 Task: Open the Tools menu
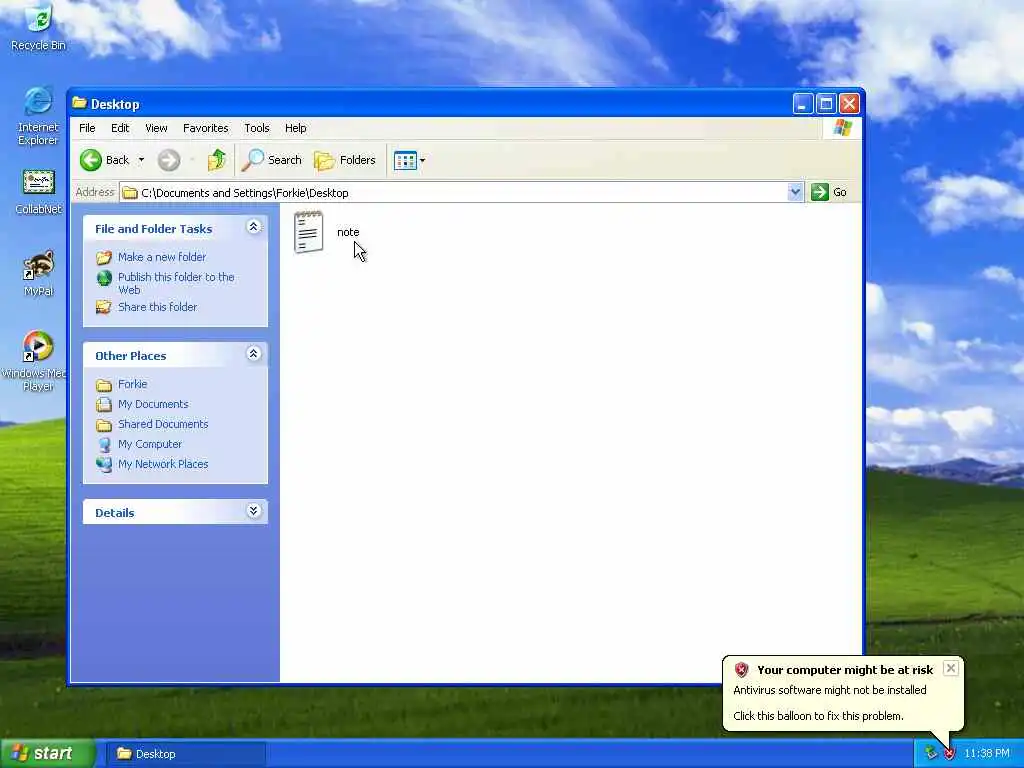[x=257, y=128]
